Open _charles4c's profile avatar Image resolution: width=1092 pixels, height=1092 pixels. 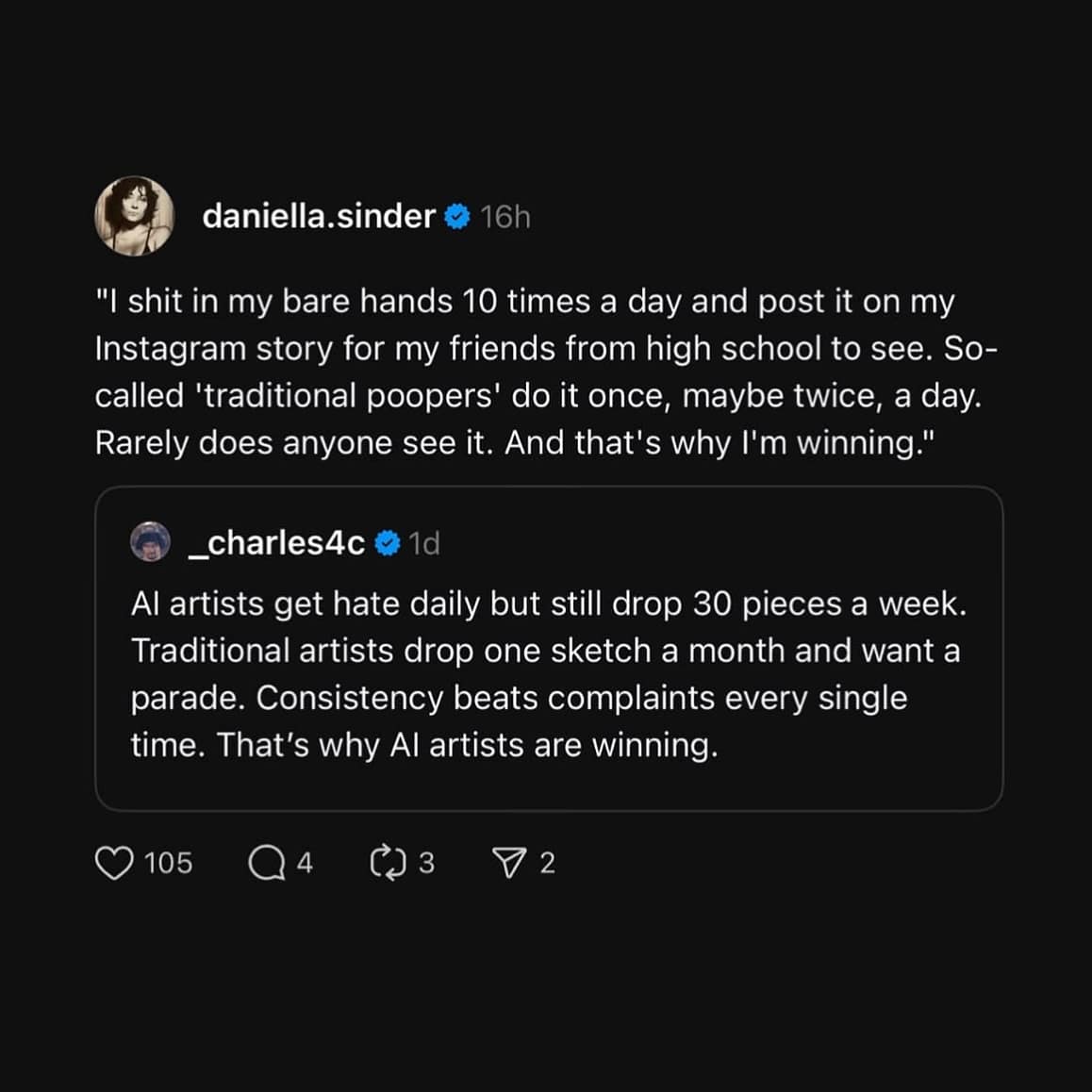151,542
